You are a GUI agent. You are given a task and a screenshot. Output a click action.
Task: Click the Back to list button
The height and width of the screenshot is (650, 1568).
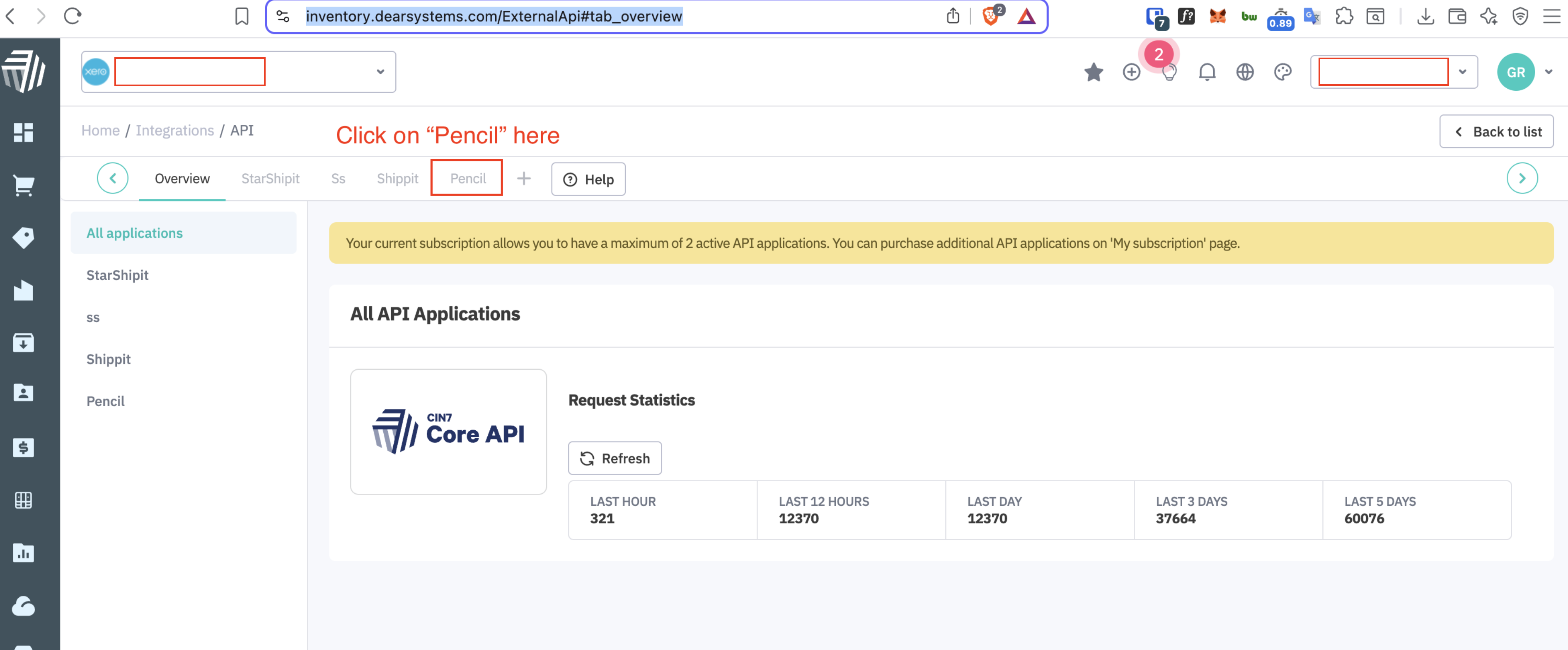coord(1496,131)
